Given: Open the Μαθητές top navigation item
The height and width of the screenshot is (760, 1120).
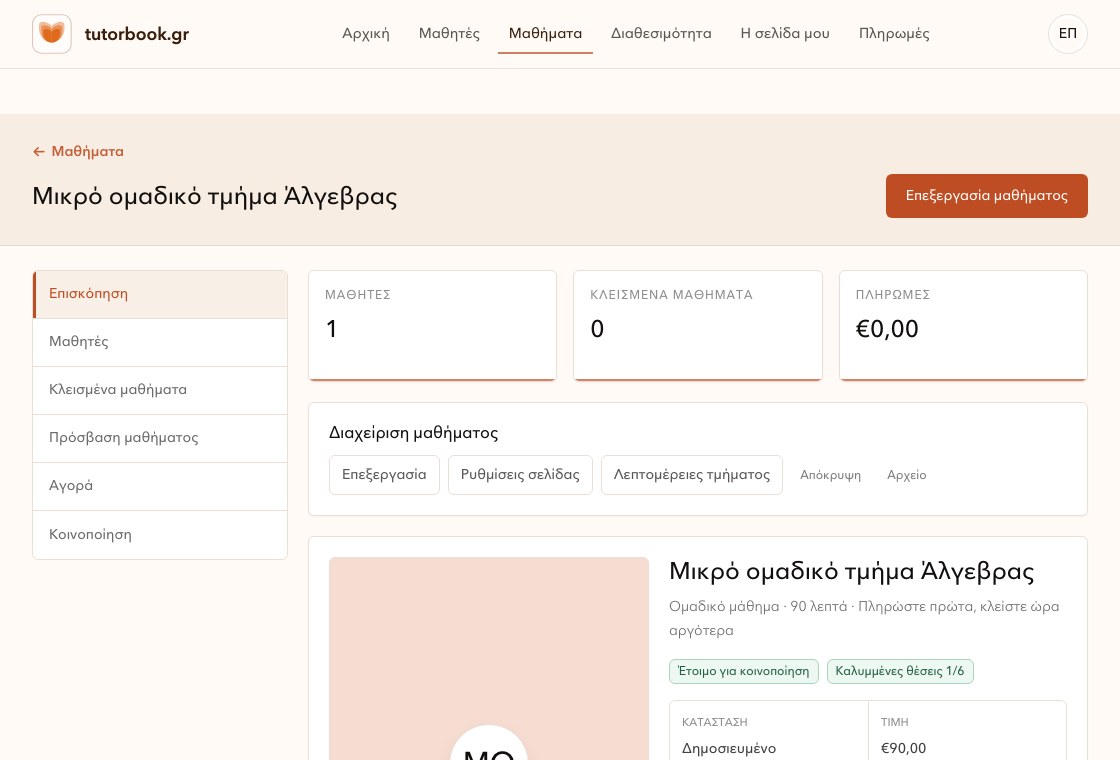Looking at the screenshot, I should [449, 34].
